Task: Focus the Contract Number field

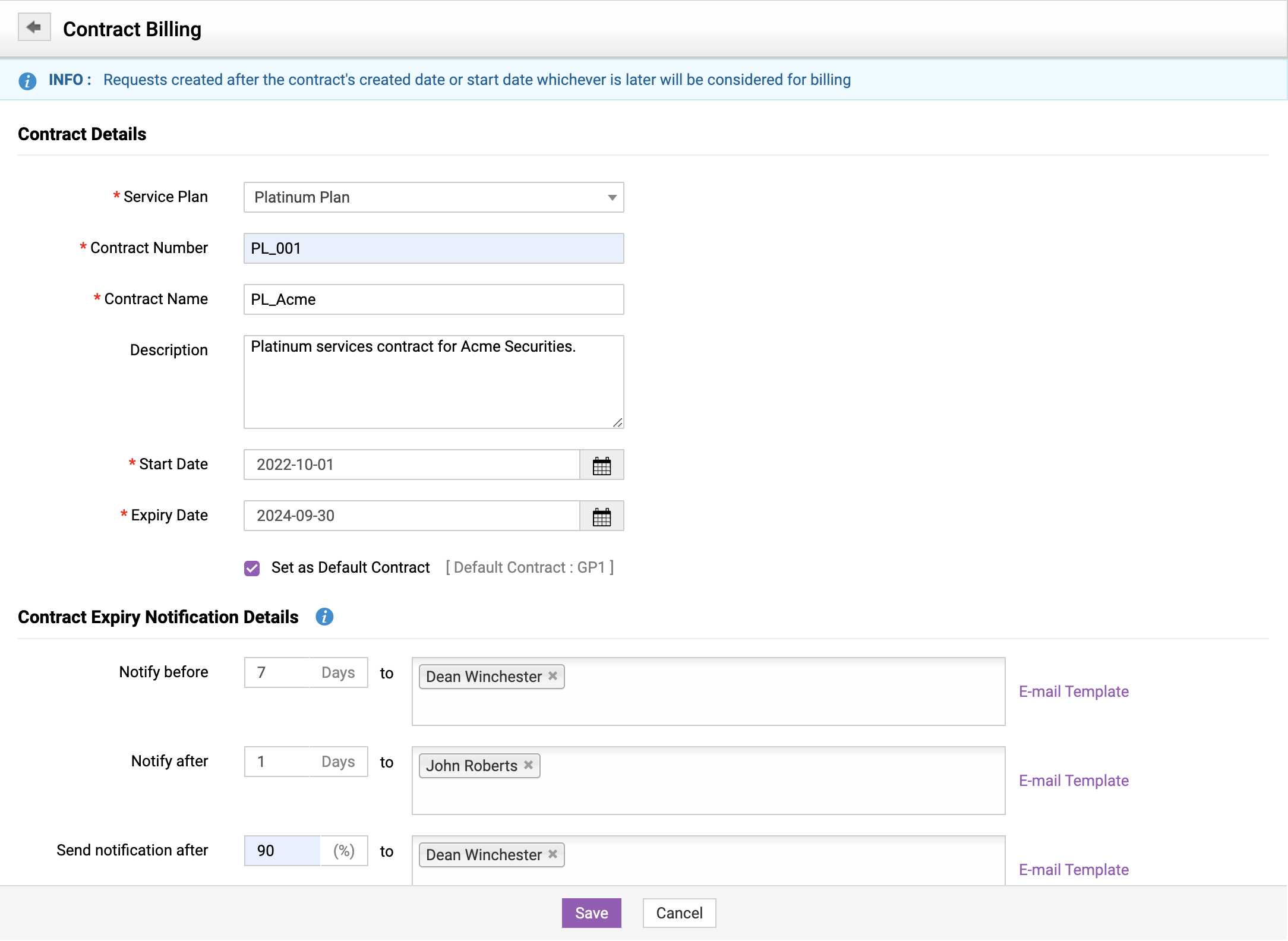Action: coord(433,248)
